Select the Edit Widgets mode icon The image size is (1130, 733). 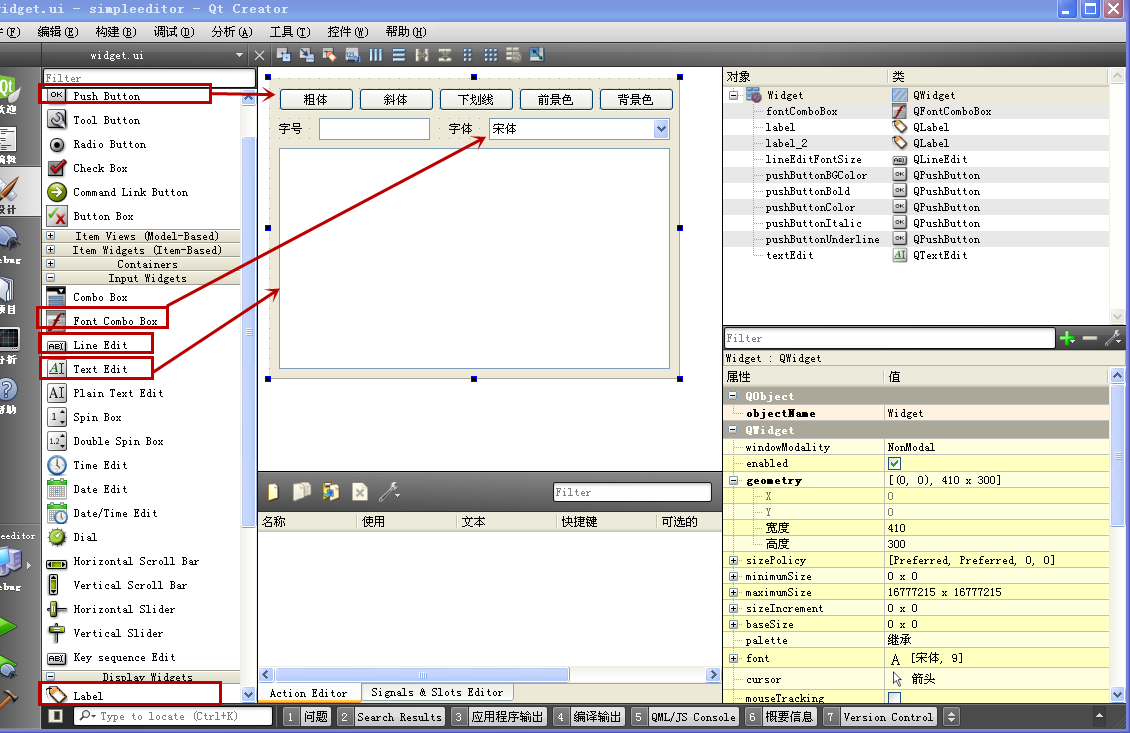coord(285,55)
